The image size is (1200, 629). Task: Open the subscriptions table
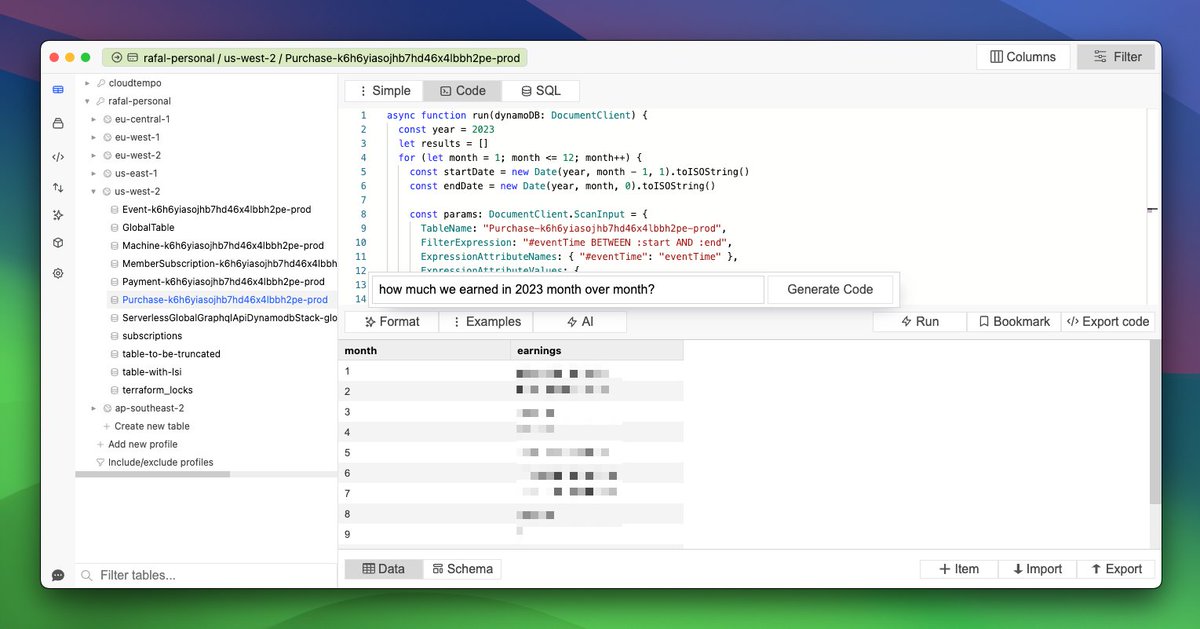152,336
